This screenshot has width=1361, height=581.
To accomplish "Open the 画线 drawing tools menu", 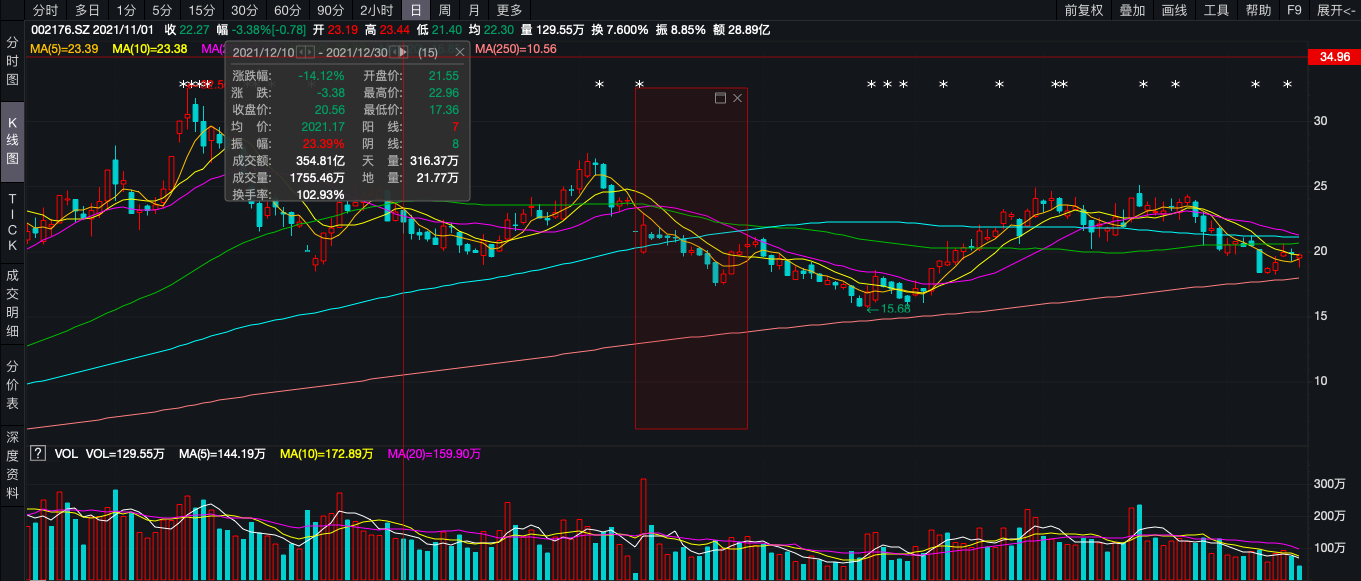I will (x=1174, y=10).
